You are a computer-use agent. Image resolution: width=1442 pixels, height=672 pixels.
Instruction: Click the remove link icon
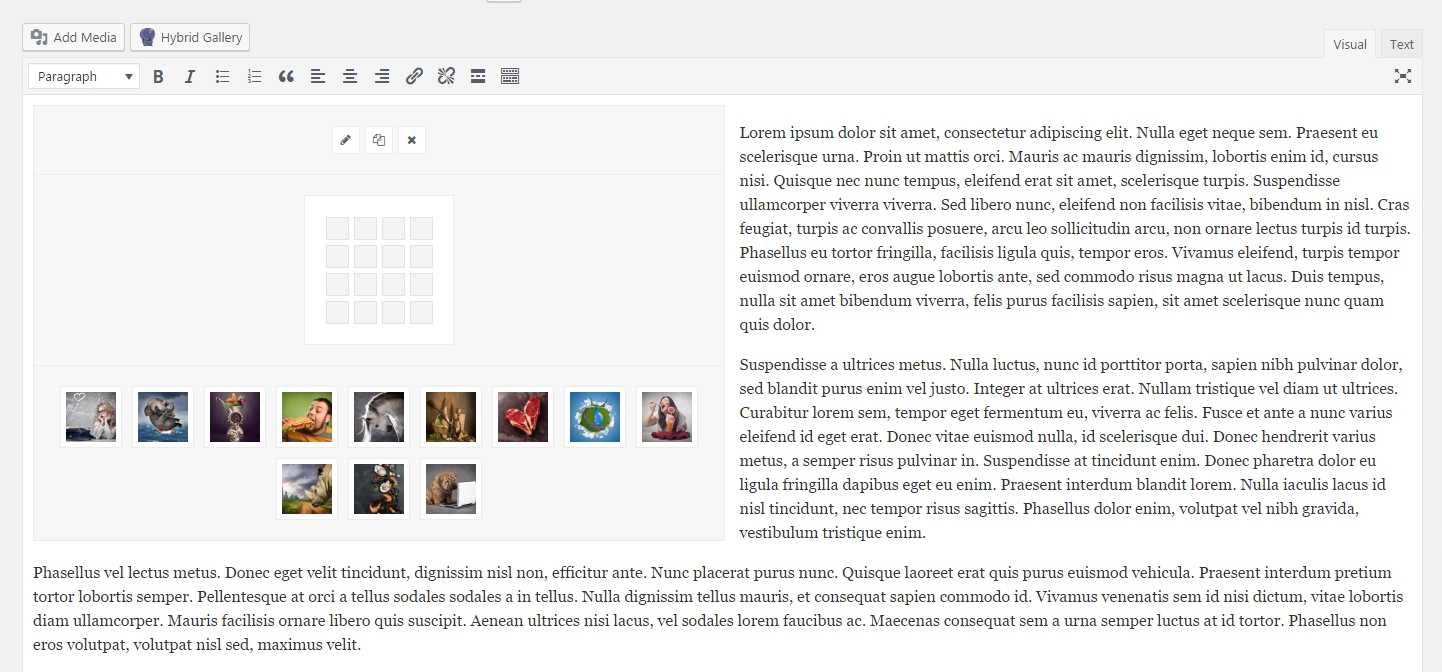(x=446, y=76)
